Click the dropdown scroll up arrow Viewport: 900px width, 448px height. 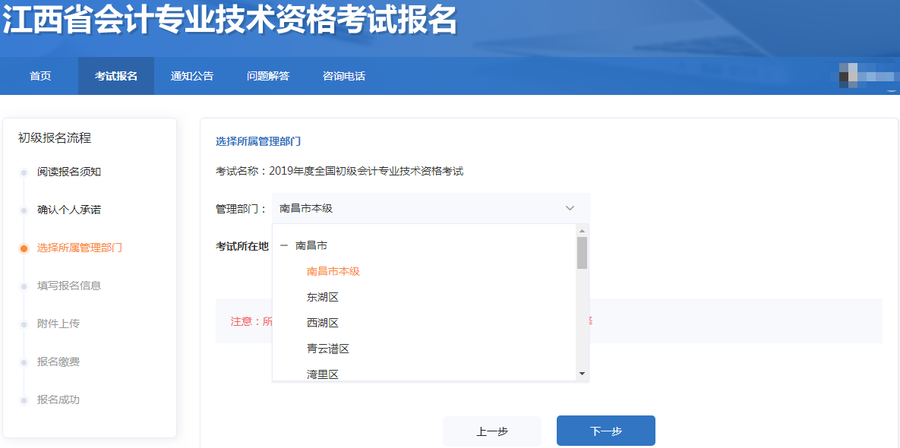tap(582, 231)
